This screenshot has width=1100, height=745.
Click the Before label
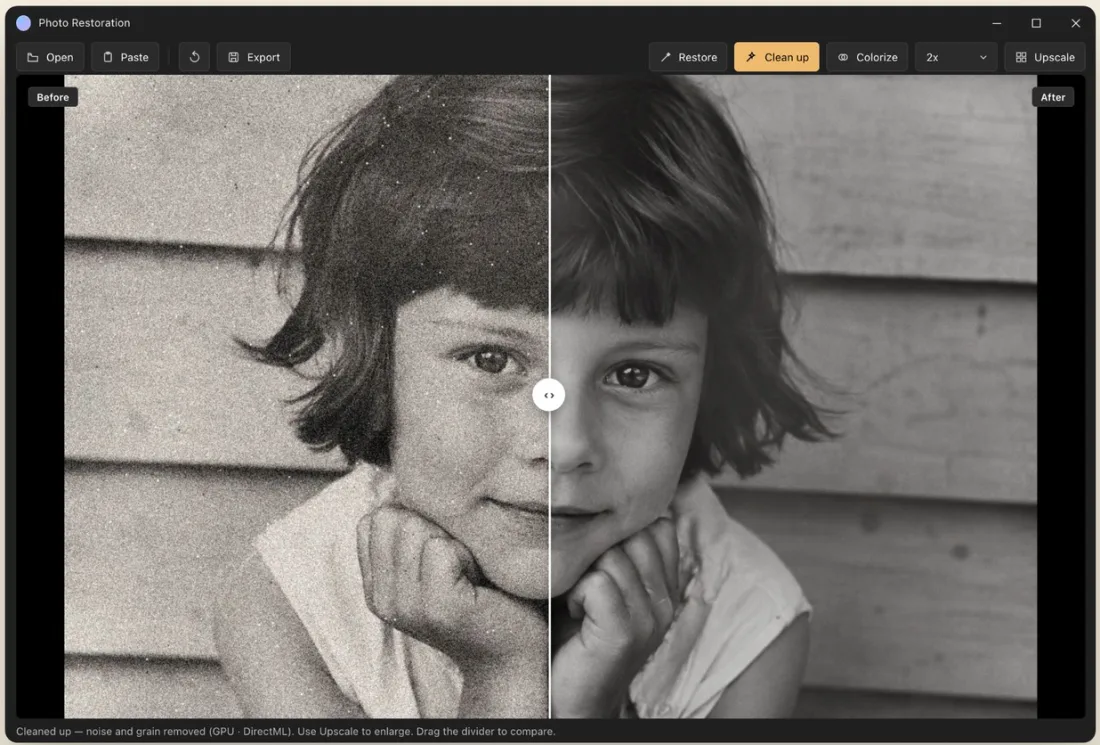pyautogui.click(x=53, y=98)
